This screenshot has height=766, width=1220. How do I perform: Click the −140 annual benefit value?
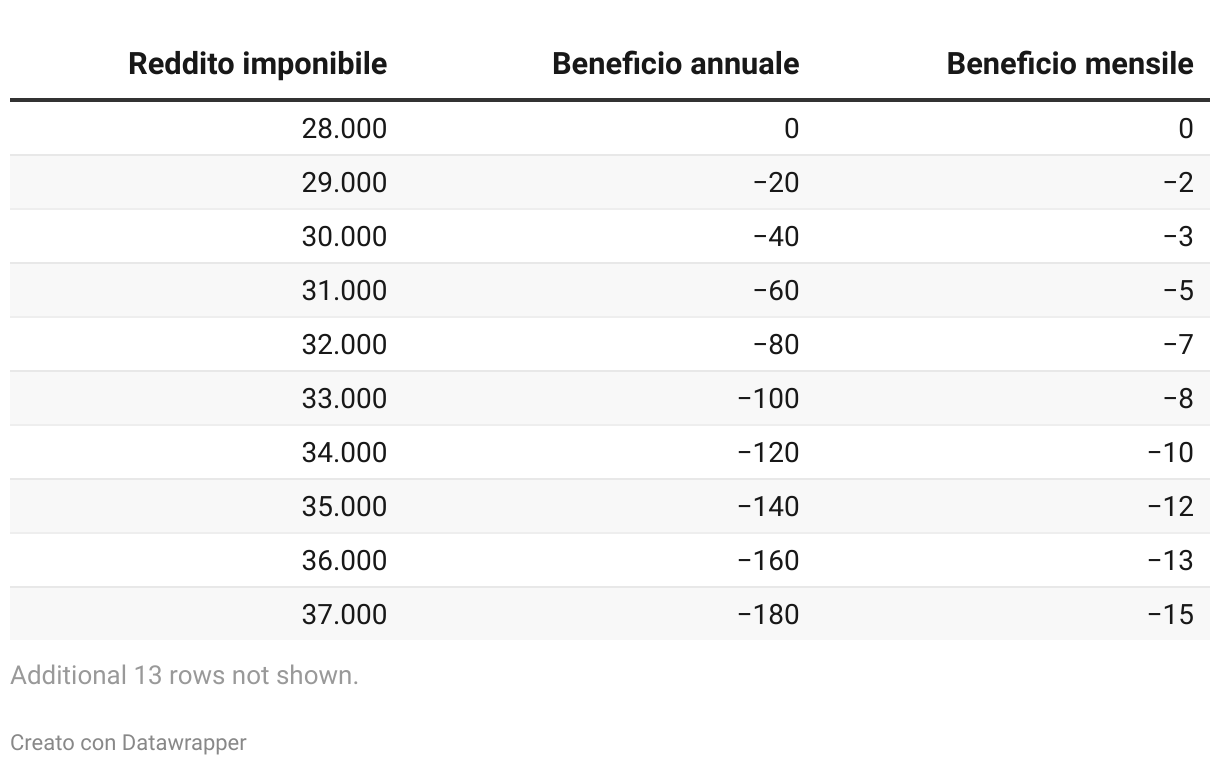tap(768, 507)
